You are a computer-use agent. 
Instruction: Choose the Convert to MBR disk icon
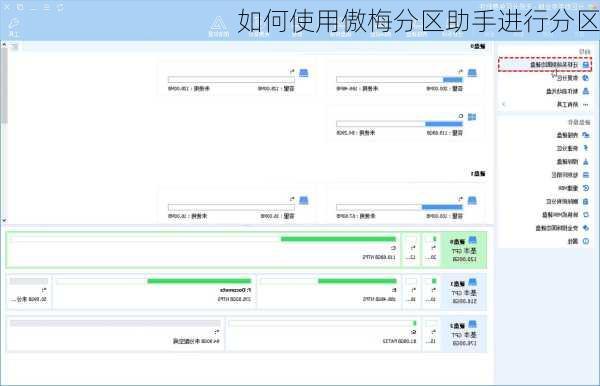(585, 215)
